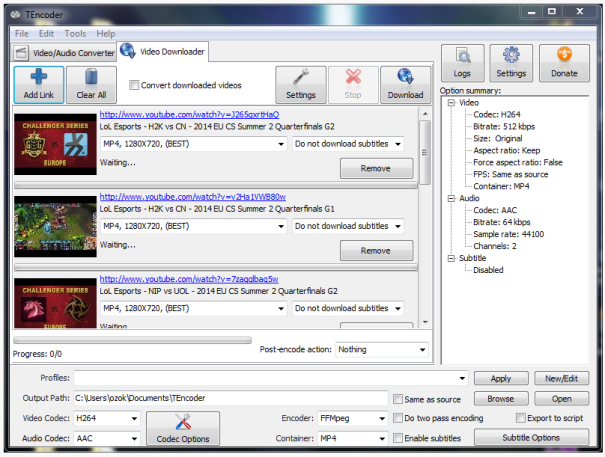Image resolution: width=605 pixels, height=457 pixels.
Task: Open Codec Options tools icon button
Action: click(x=183, y=428)
